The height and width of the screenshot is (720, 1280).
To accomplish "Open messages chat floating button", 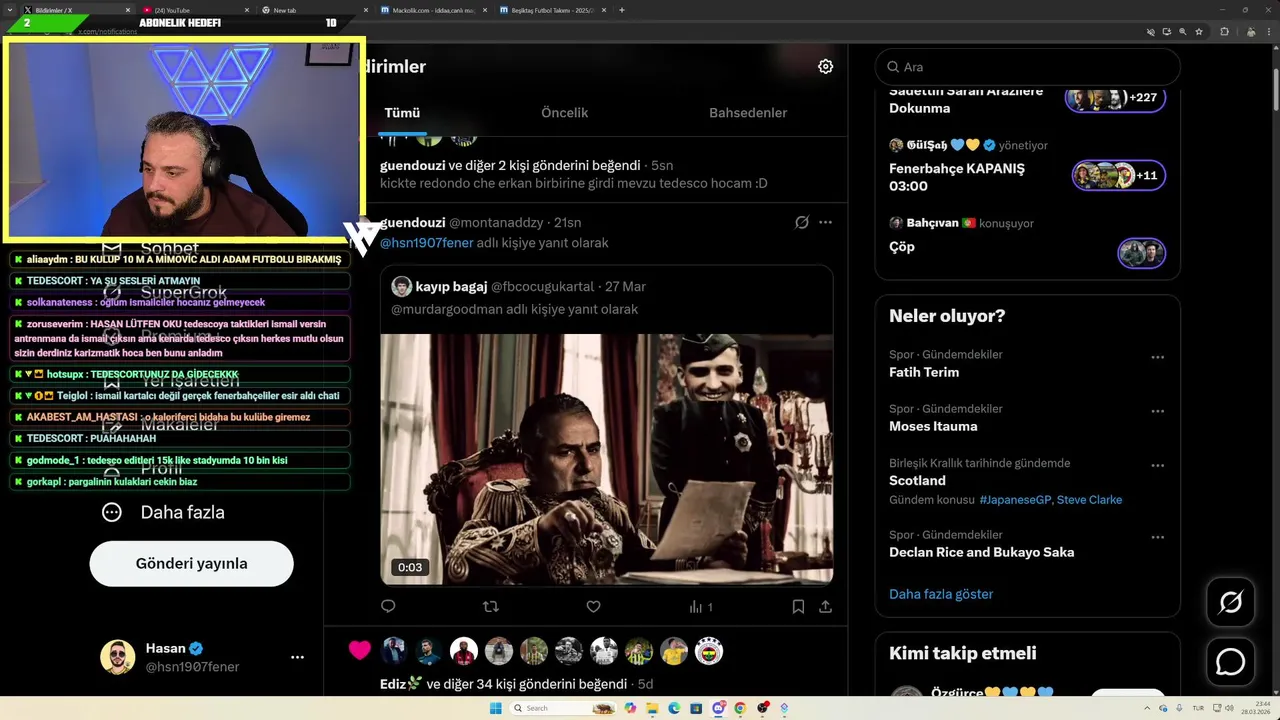I will click(1230, 662).
